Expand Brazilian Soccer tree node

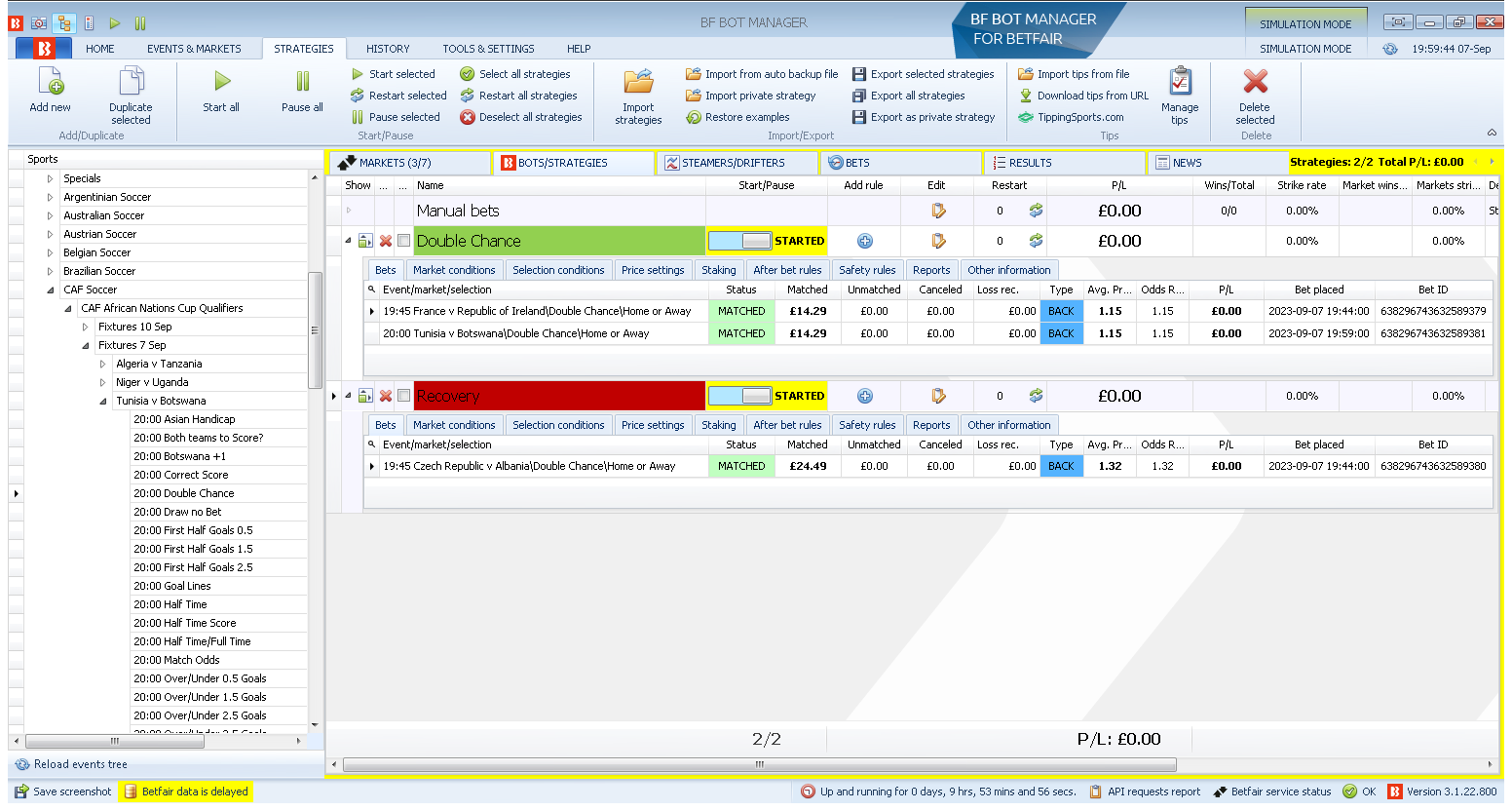(51, 271)
